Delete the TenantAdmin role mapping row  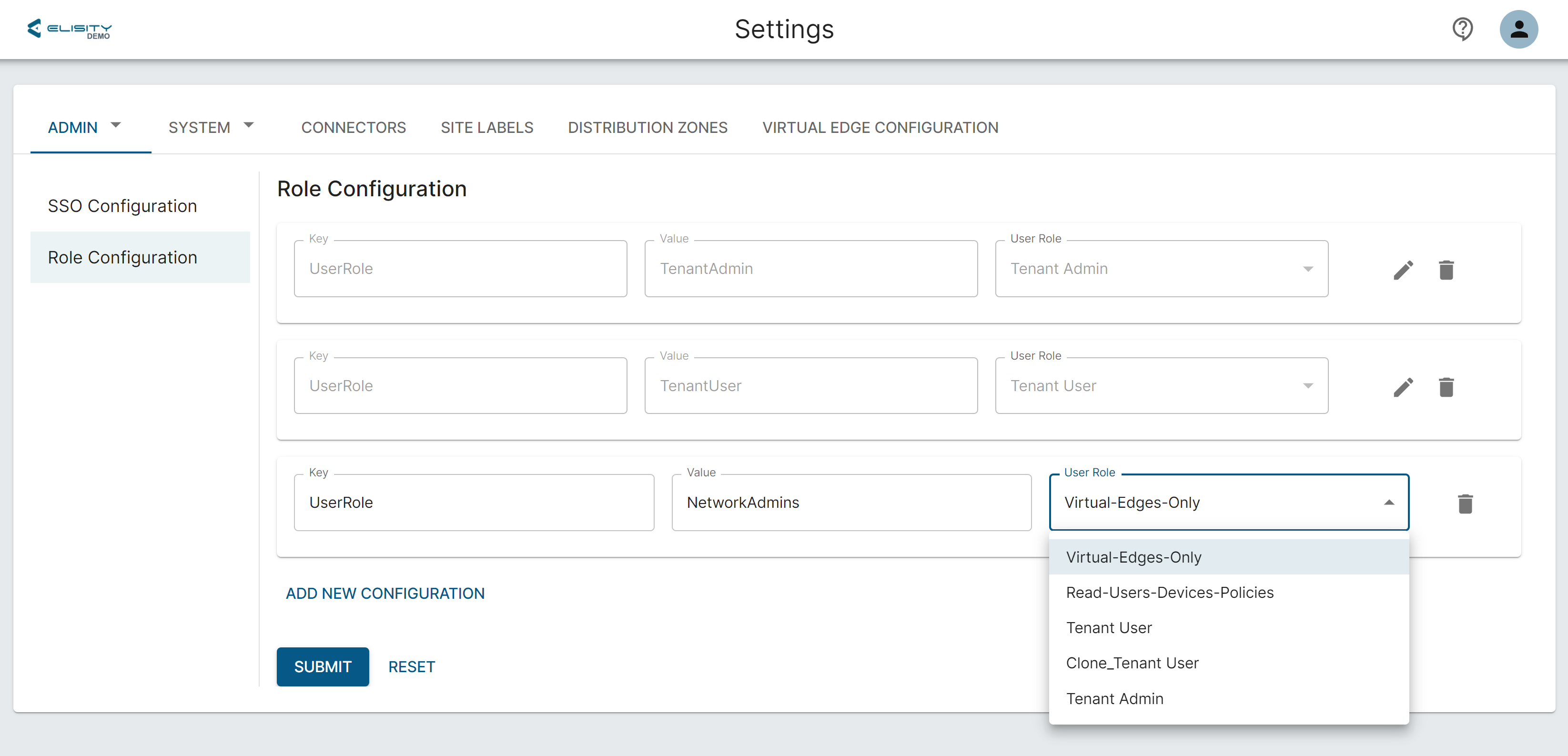coord(1446,270)
